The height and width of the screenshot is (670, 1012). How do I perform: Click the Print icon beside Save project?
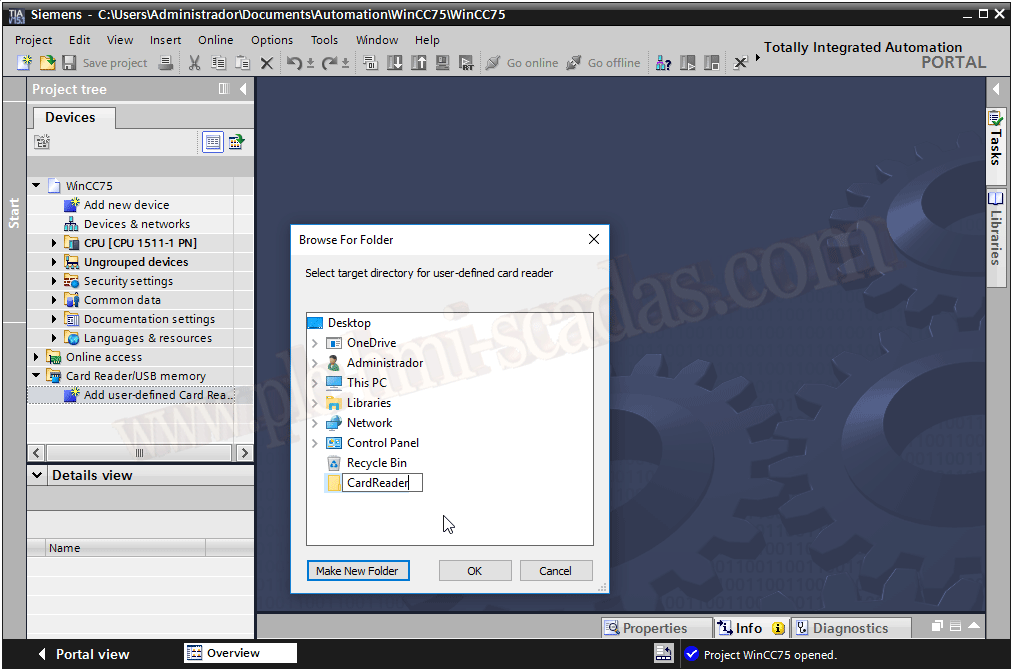tap(166, 63)
